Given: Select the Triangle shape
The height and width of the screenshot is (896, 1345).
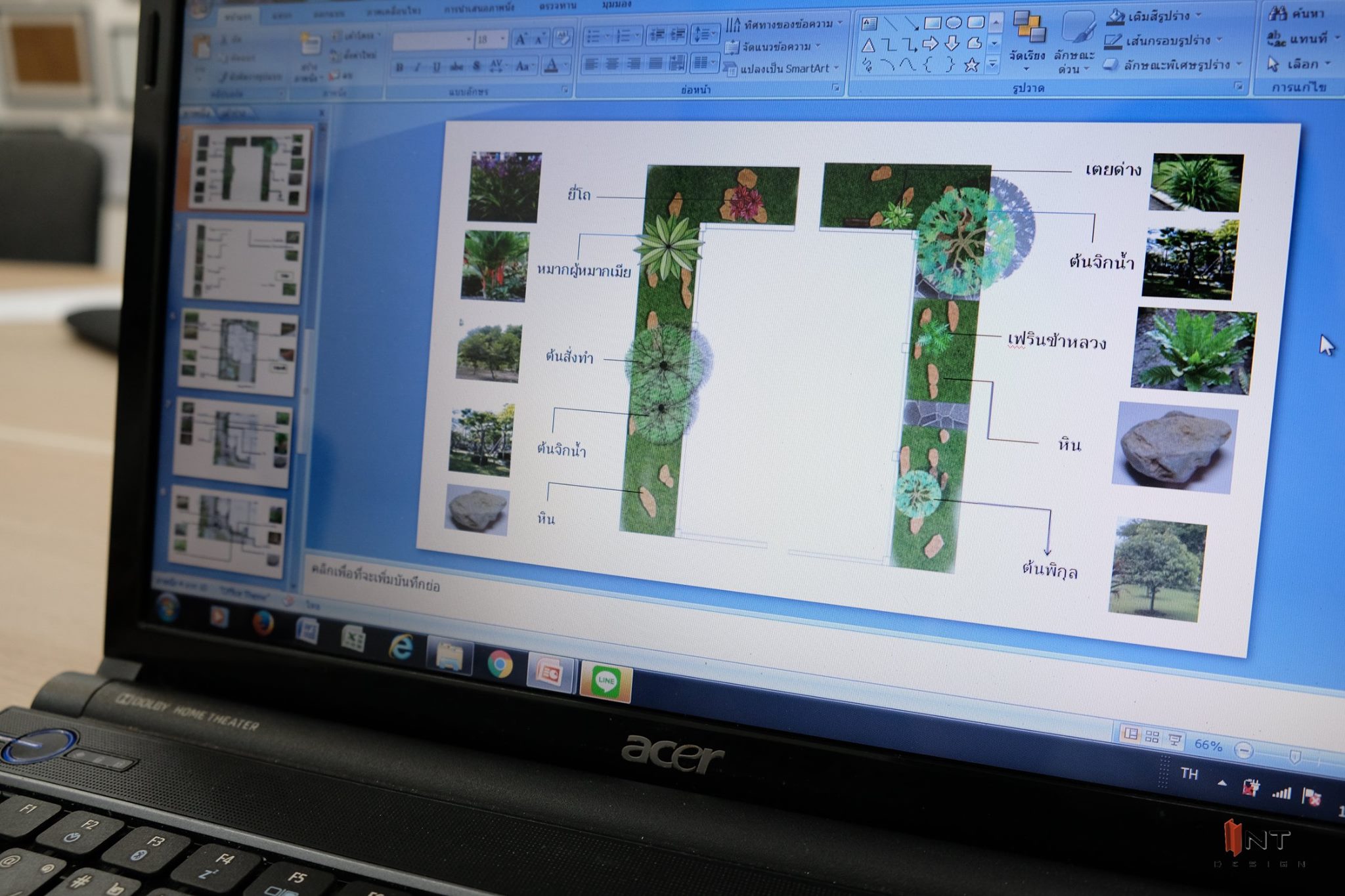Looking at the screenshot, I should coord(868,45).
